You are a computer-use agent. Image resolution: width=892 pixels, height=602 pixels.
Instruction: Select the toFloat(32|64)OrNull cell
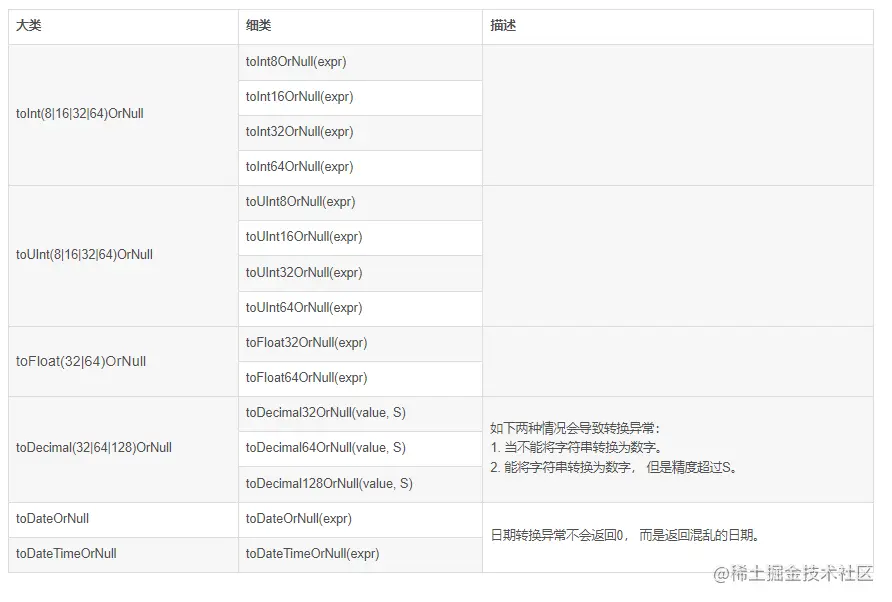pyautogui.click(x=123, y=361)
